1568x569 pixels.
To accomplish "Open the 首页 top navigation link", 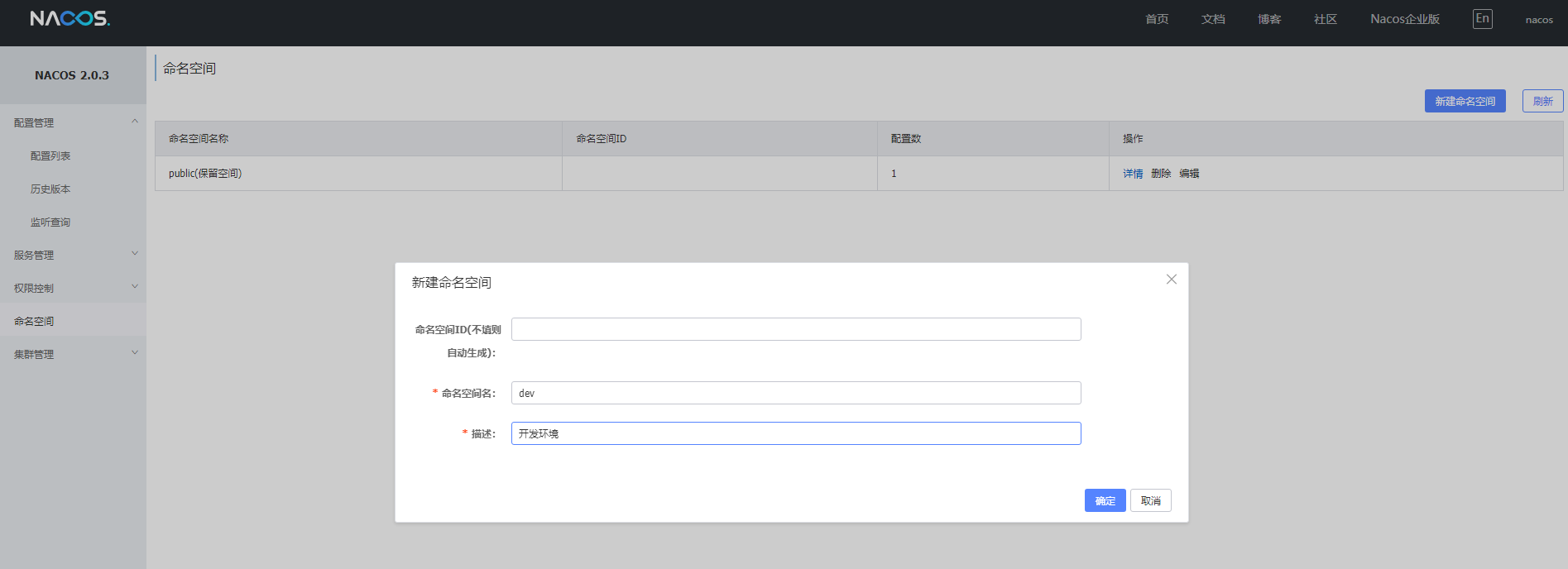I will click(1157, 19).
